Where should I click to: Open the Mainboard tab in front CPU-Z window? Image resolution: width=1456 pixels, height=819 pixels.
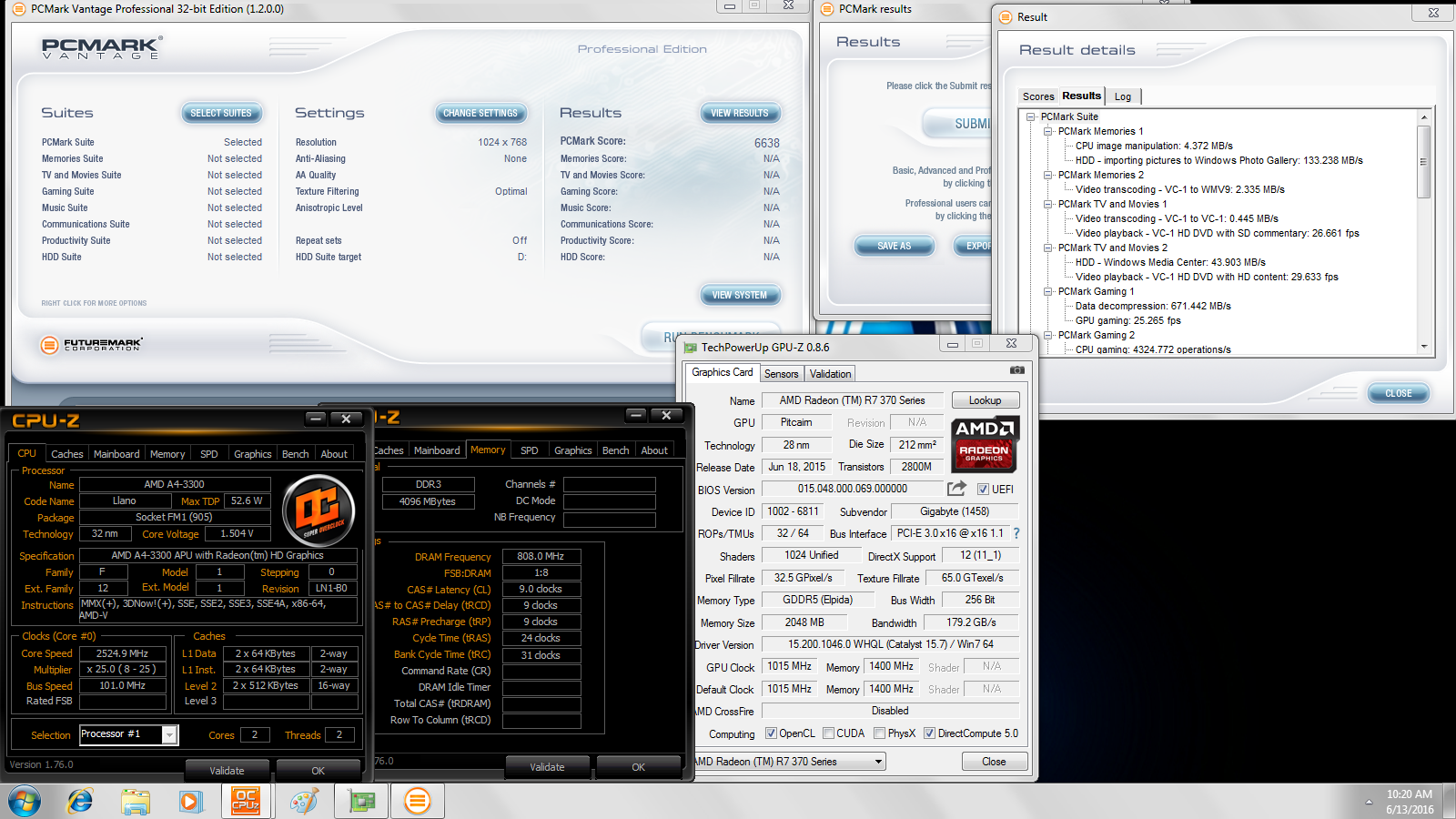pyautogui.click(x=116, y=454)
